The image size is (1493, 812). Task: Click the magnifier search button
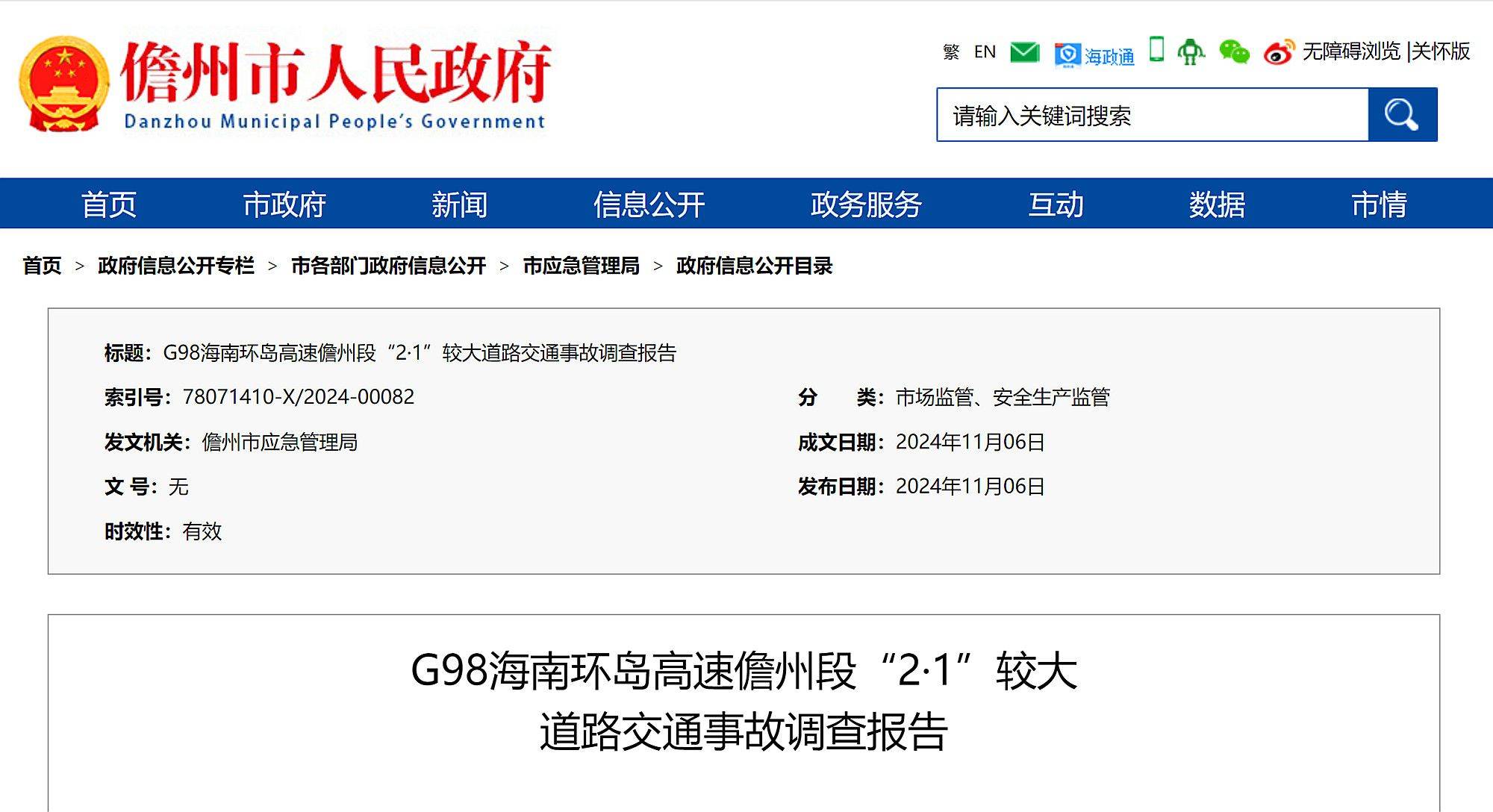[x=1402, y=114]
